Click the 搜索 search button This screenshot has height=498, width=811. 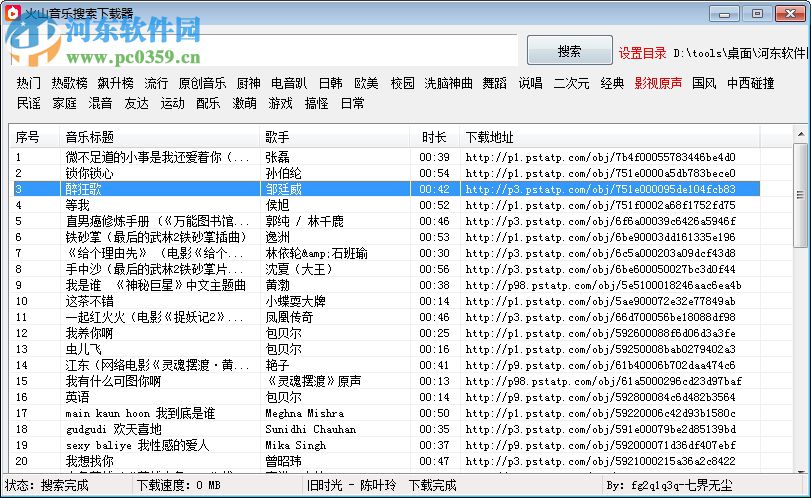[569, 51]
